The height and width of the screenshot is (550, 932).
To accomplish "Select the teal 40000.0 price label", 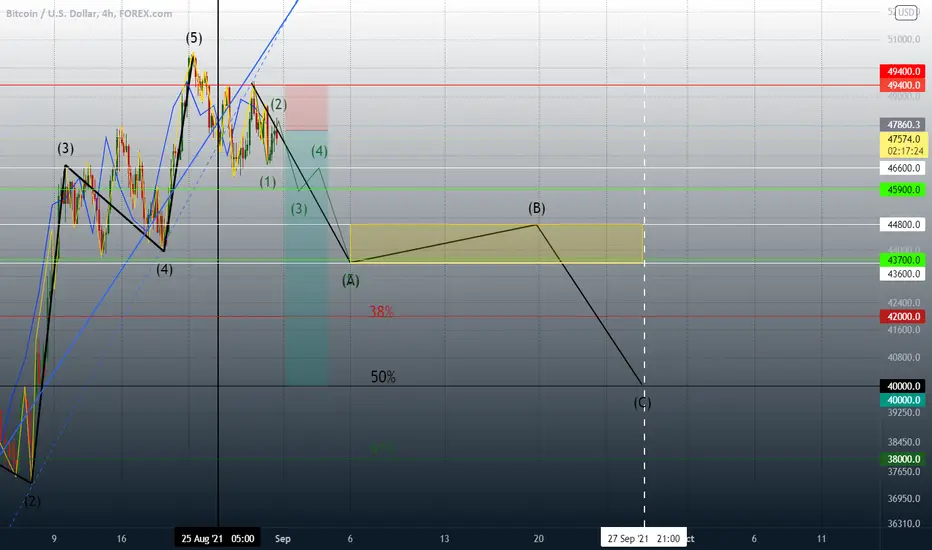I will [903, 400].
